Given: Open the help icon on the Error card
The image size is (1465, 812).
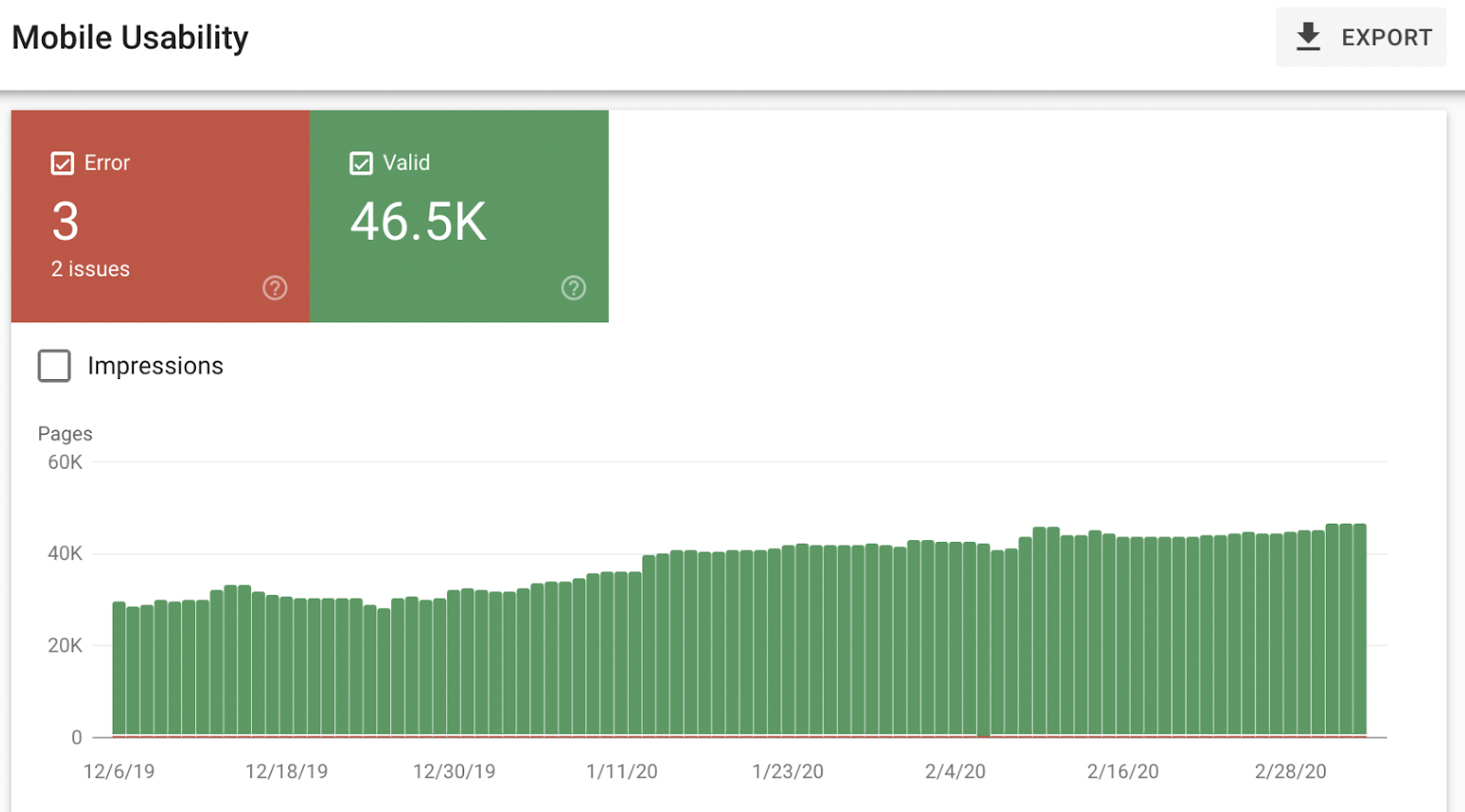Looking at the screenshot, I should [275, 287].
